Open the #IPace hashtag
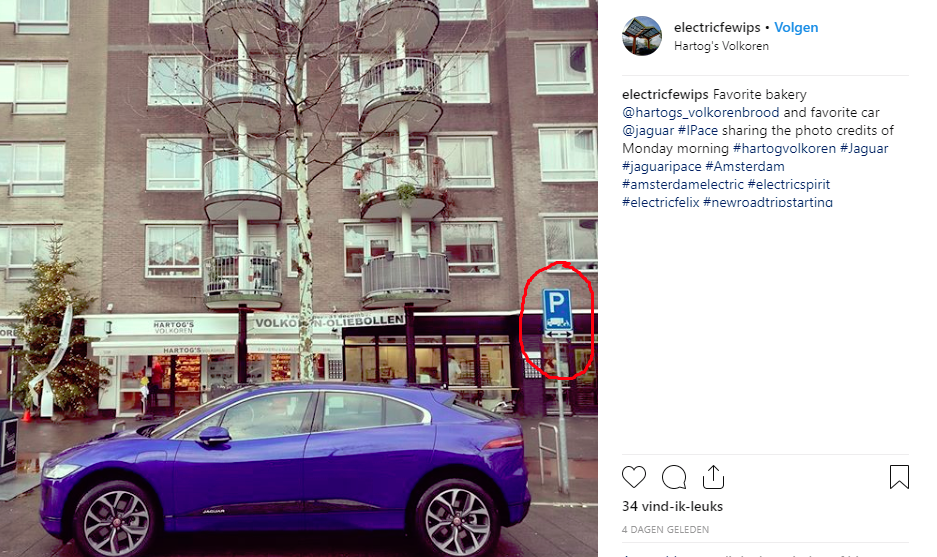This screenshot has height=557, width=937. tap(698, 130)
